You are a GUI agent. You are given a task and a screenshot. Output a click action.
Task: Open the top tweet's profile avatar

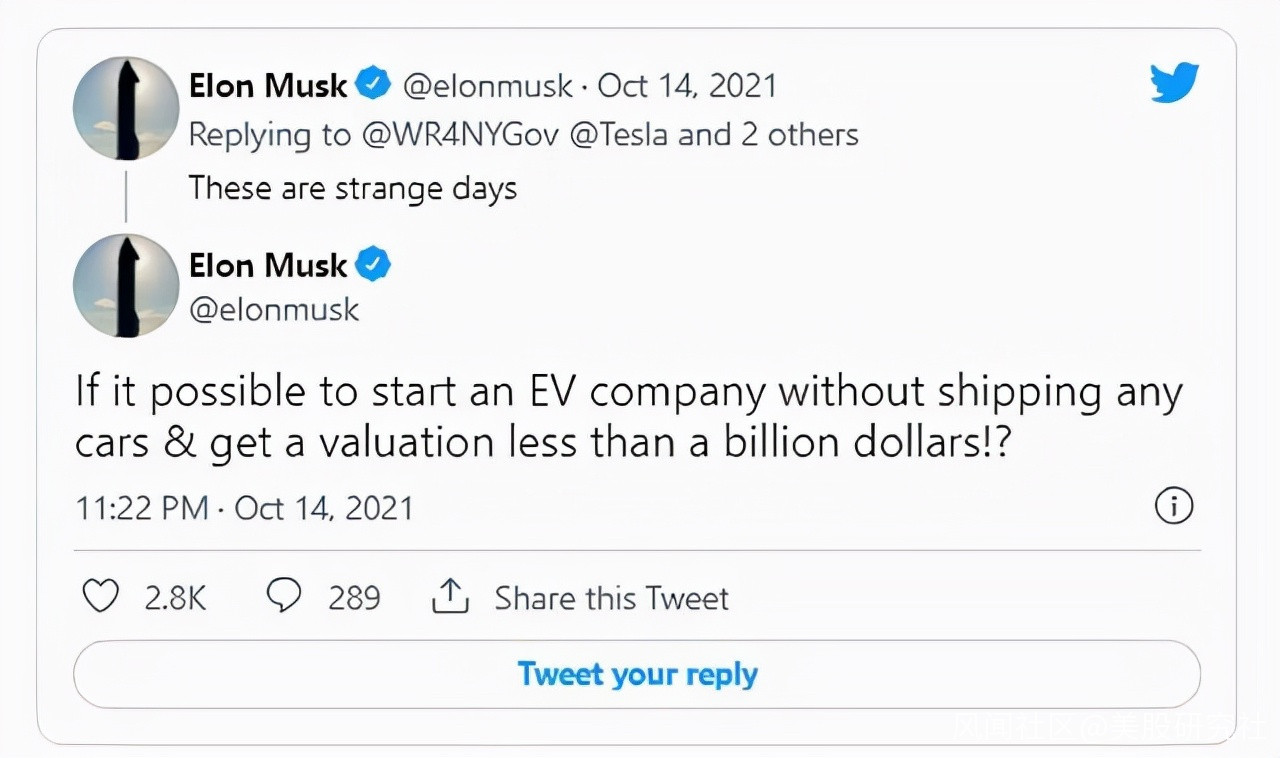click(125, 109)
